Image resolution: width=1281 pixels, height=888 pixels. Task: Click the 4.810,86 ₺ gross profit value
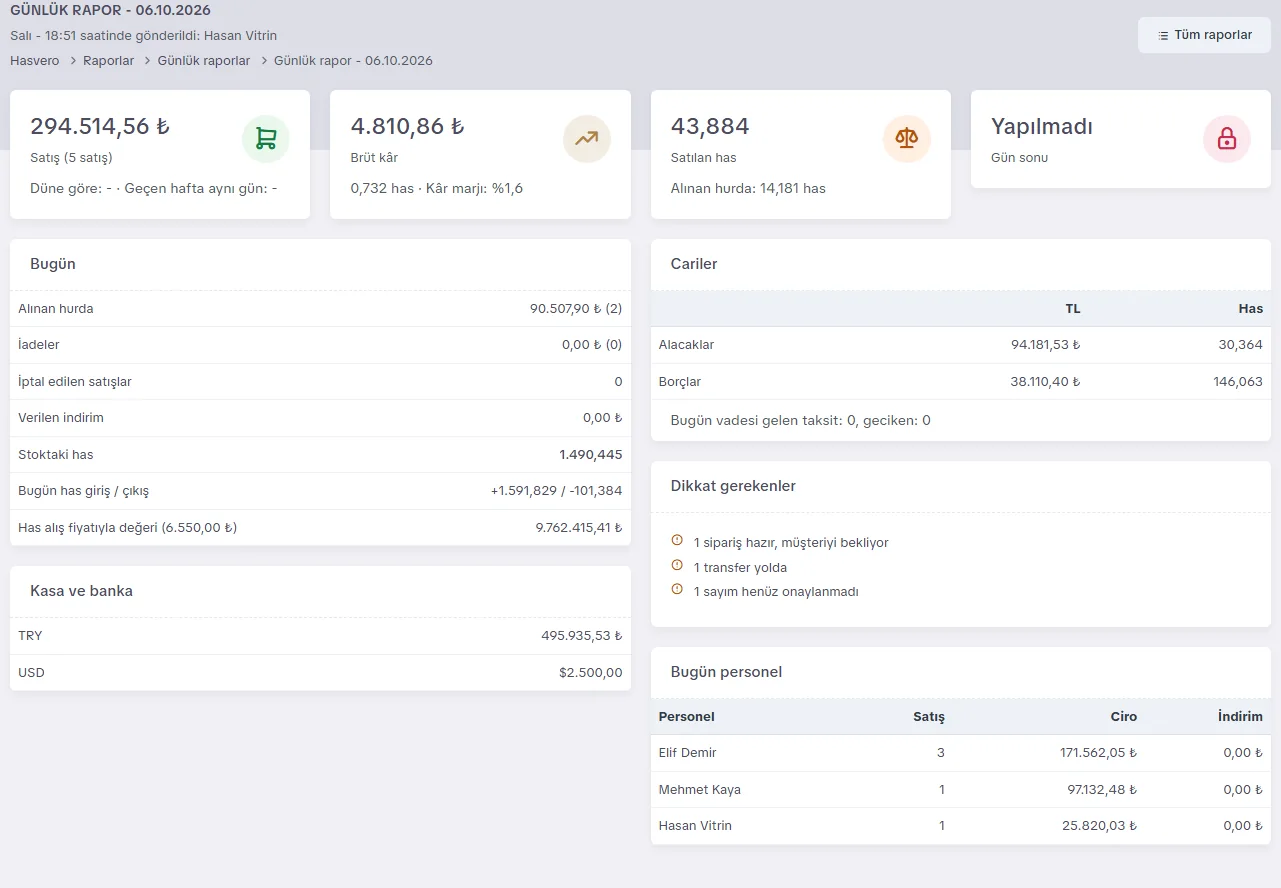tap(408, 127)
